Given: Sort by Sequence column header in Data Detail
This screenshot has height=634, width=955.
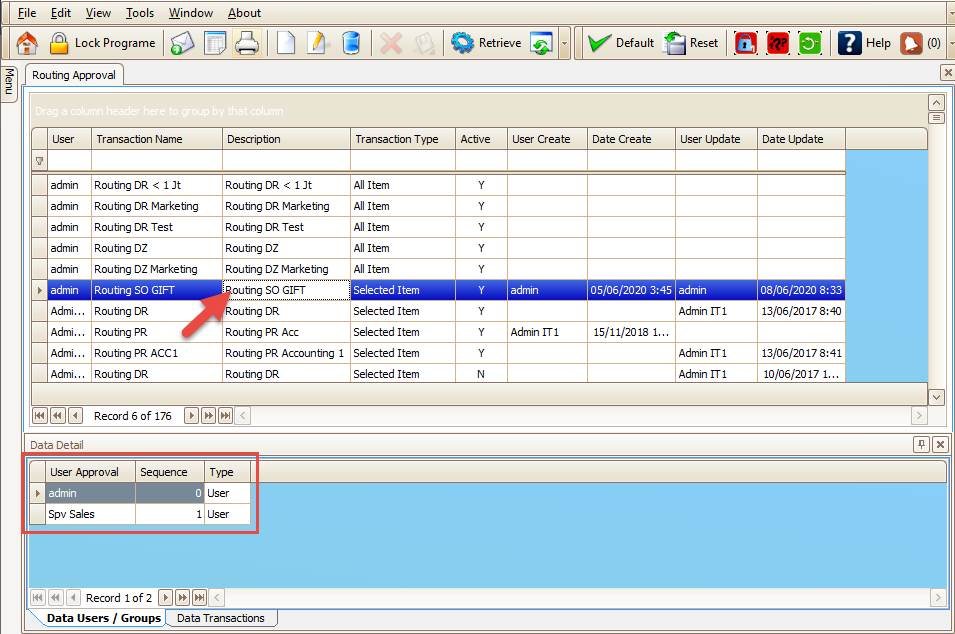Looking at the screenshot, I should pos(170,472).
